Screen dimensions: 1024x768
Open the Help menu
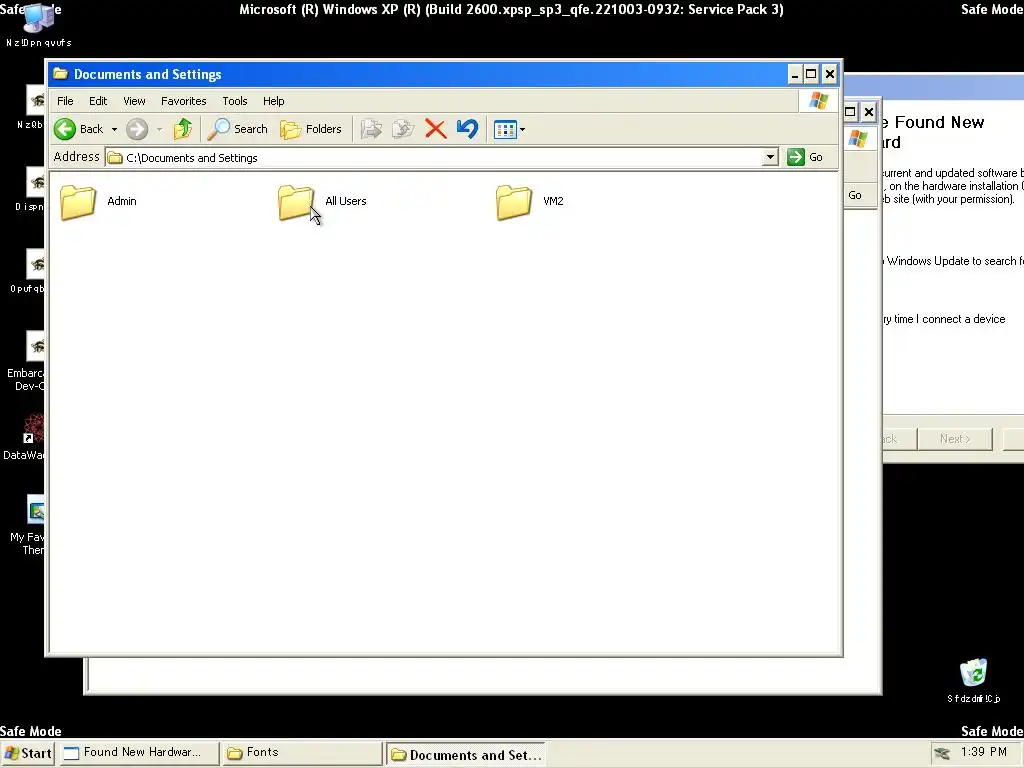[274, 101]
